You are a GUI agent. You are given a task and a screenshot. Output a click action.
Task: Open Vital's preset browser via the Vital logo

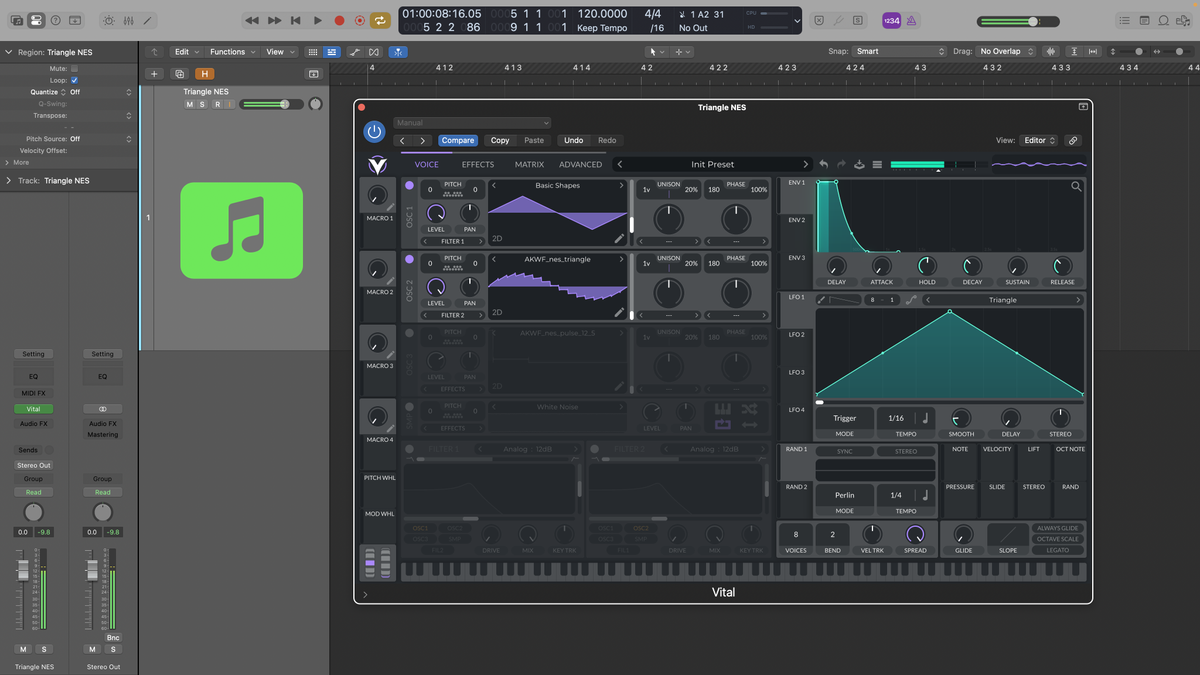tap(377, 163)
